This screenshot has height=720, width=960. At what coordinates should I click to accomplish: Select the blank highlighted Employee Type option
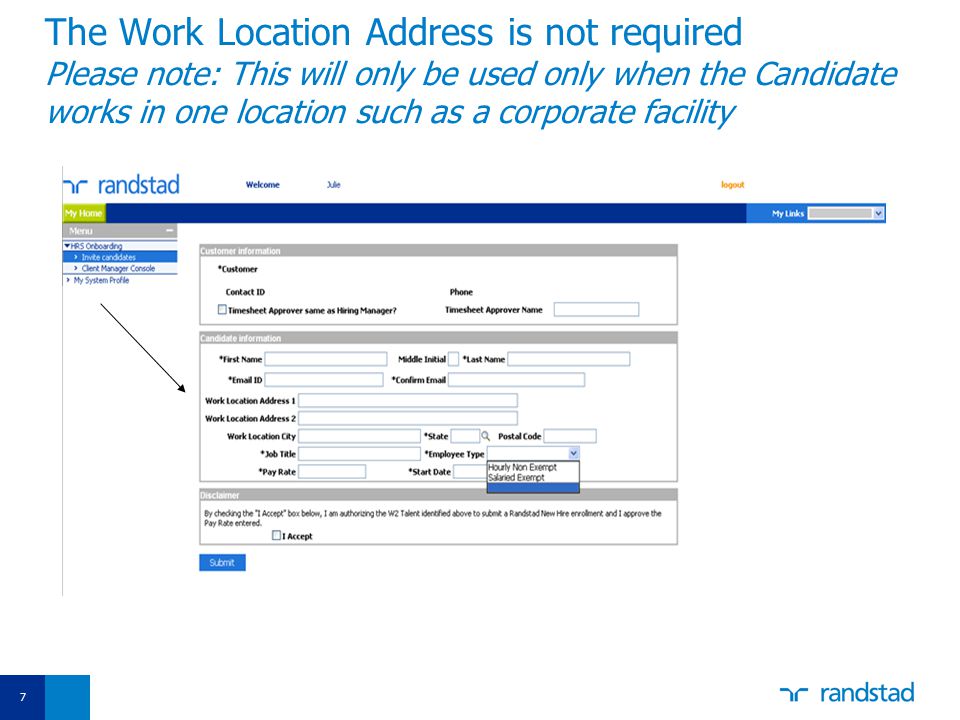click(533, 487)
